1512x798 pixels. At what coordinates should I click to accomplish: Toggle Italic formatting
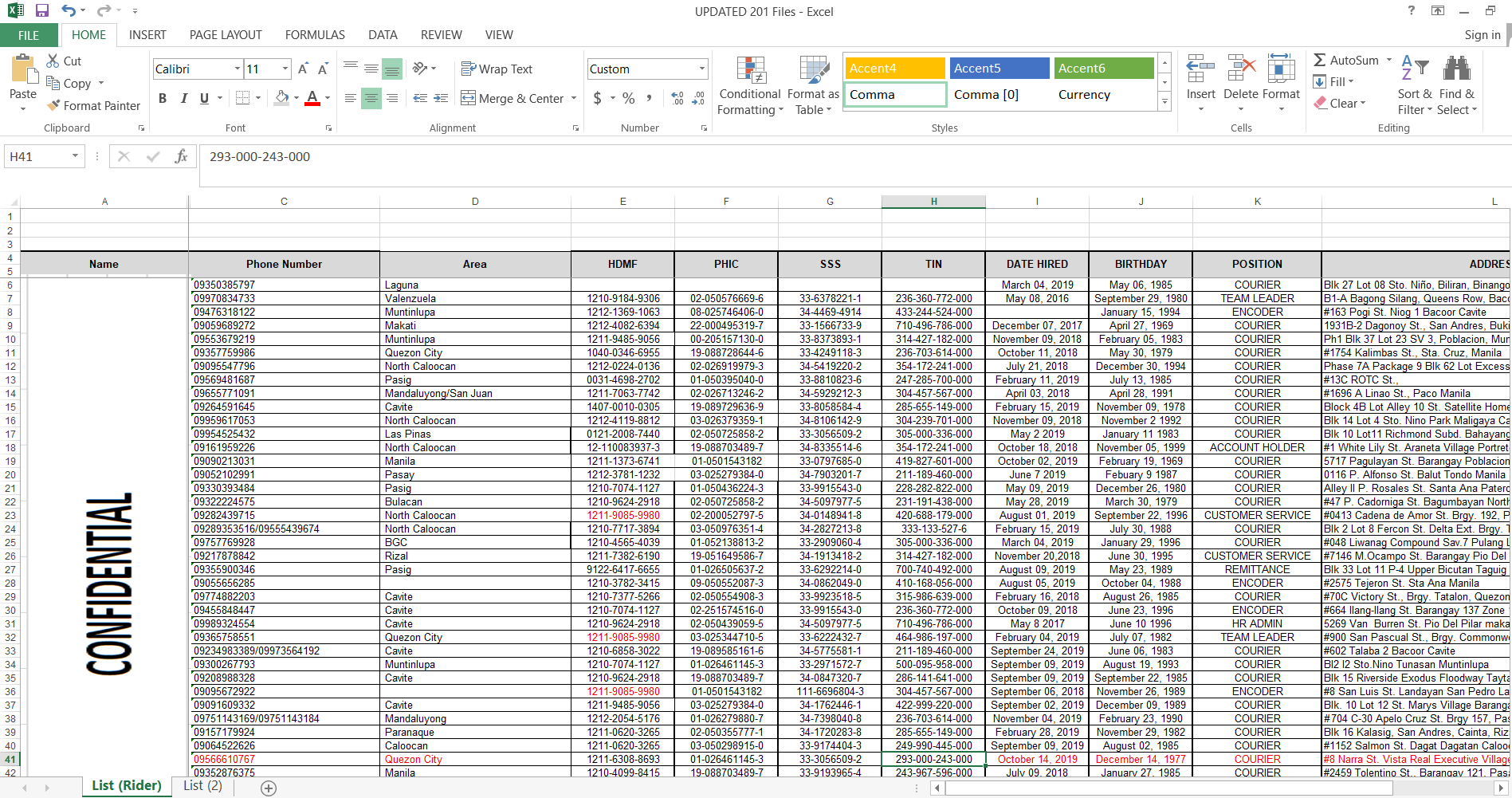tap(184, 98)
